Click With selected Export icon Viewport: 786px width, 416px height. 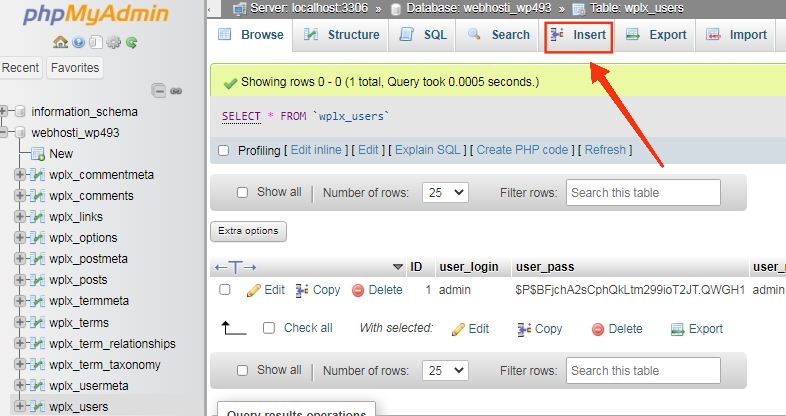(x=678, y=329)
